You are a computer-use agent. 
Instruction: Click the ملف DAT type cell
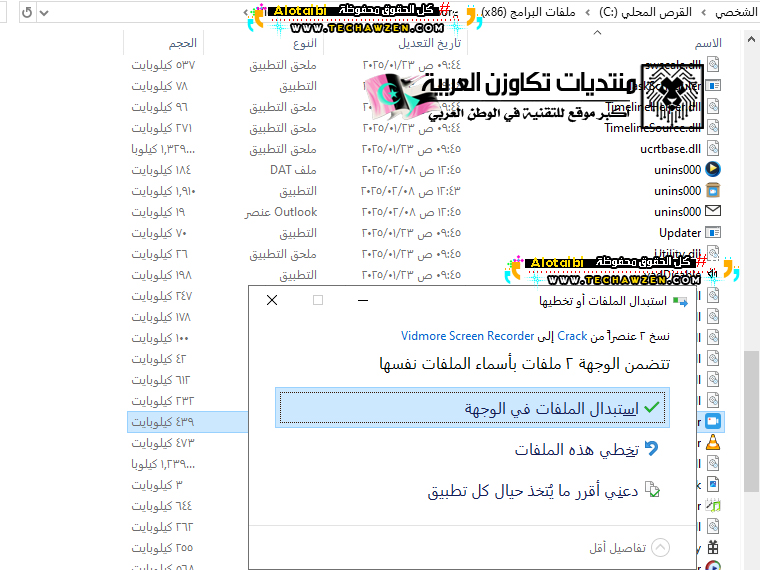pyautogui.click(x=293, y=170)
